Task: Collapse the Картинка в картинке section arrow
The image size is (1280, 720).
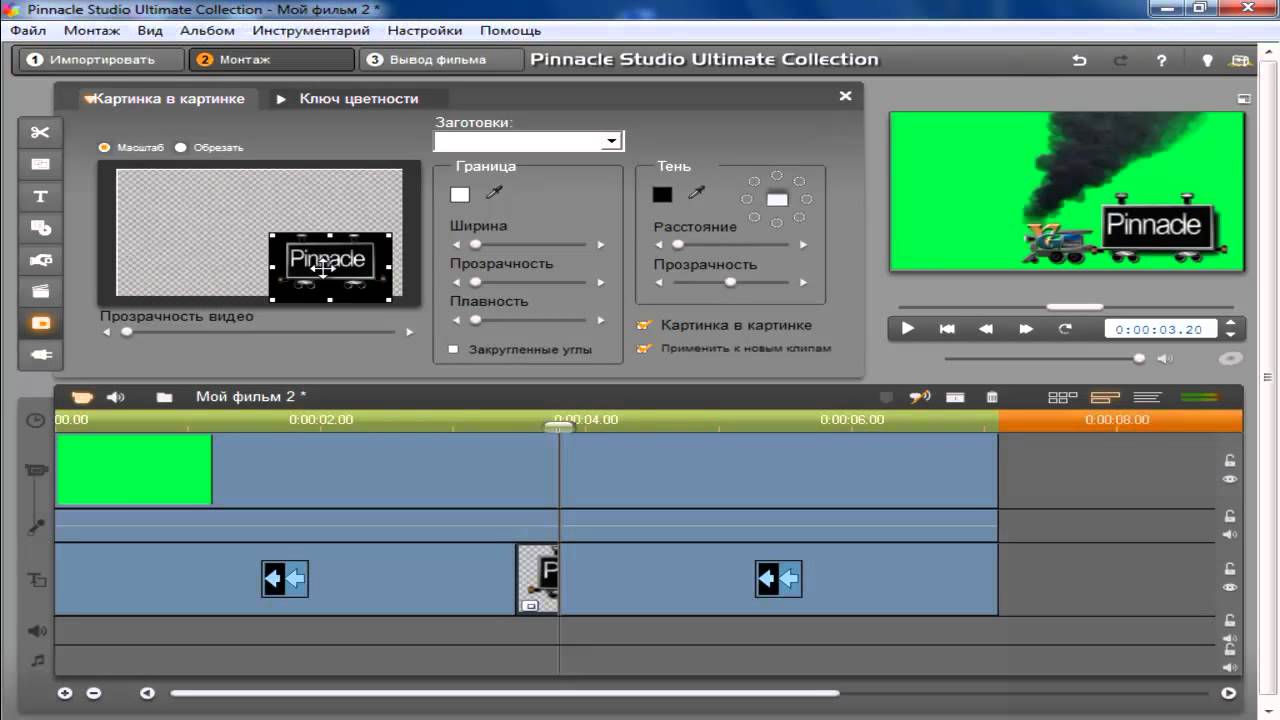Action: (x=89, y=99)
